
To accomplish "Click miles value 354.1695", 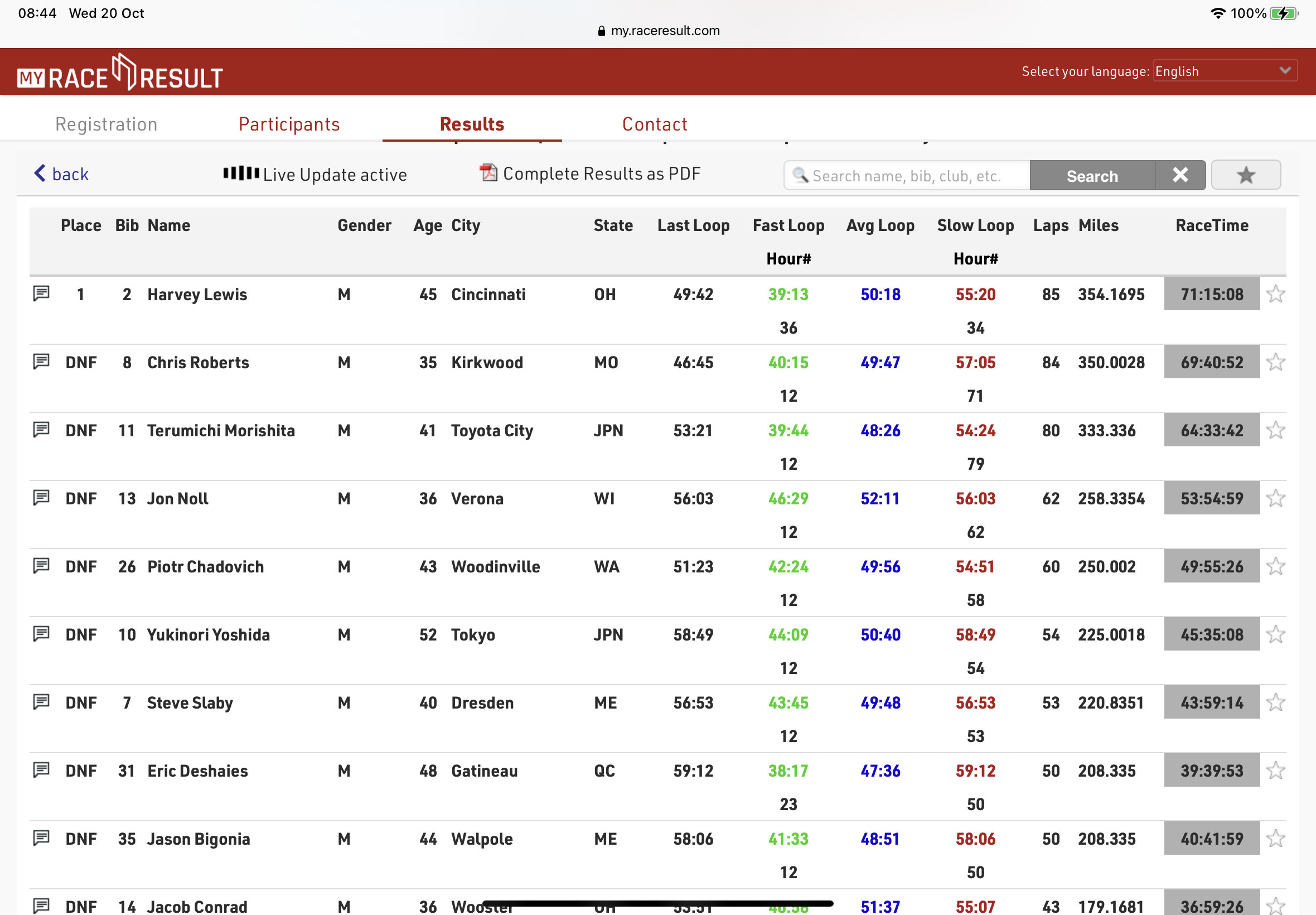I will [x=1111, y=294].
